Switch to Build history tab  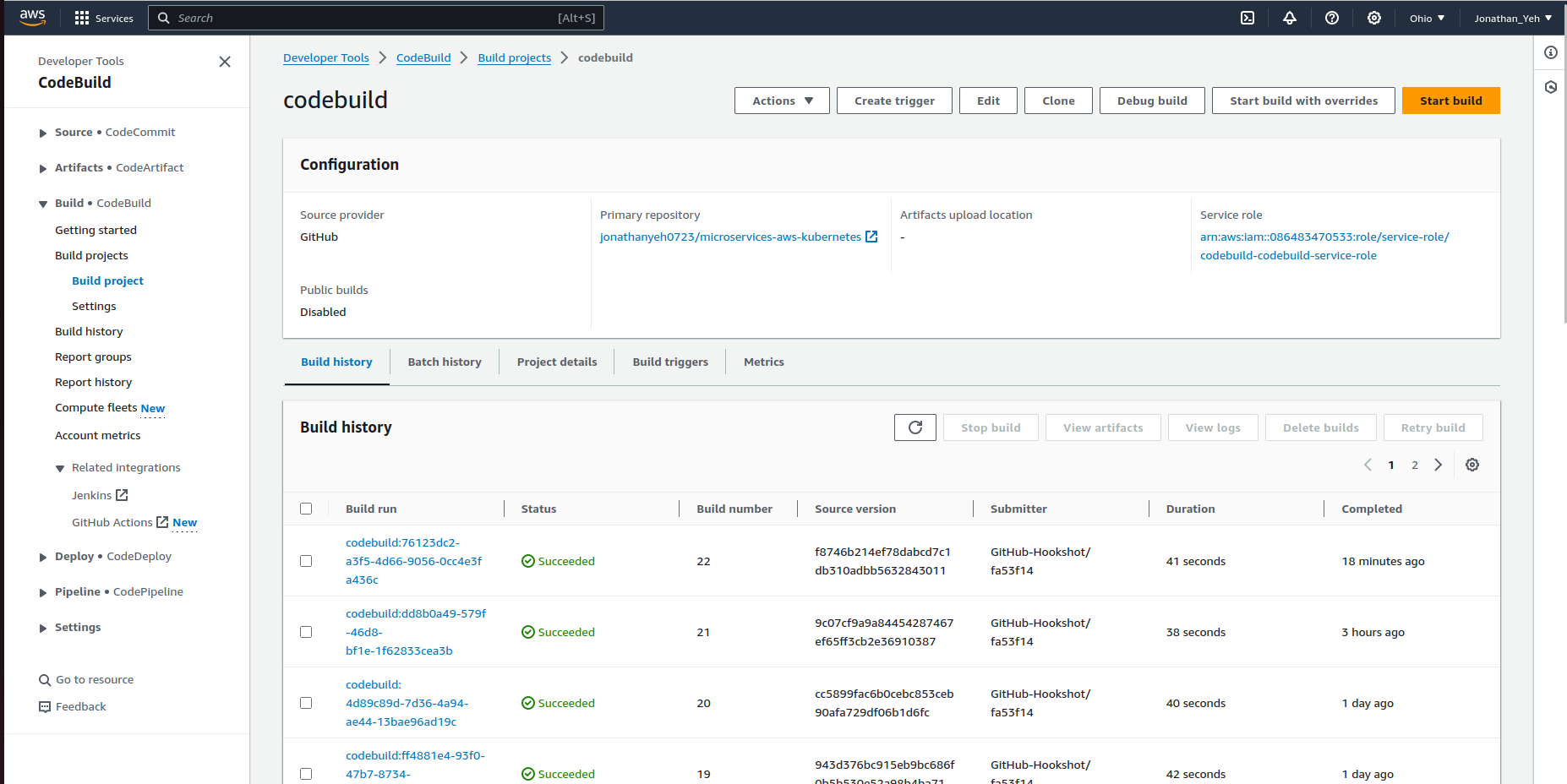click(336, 362)
